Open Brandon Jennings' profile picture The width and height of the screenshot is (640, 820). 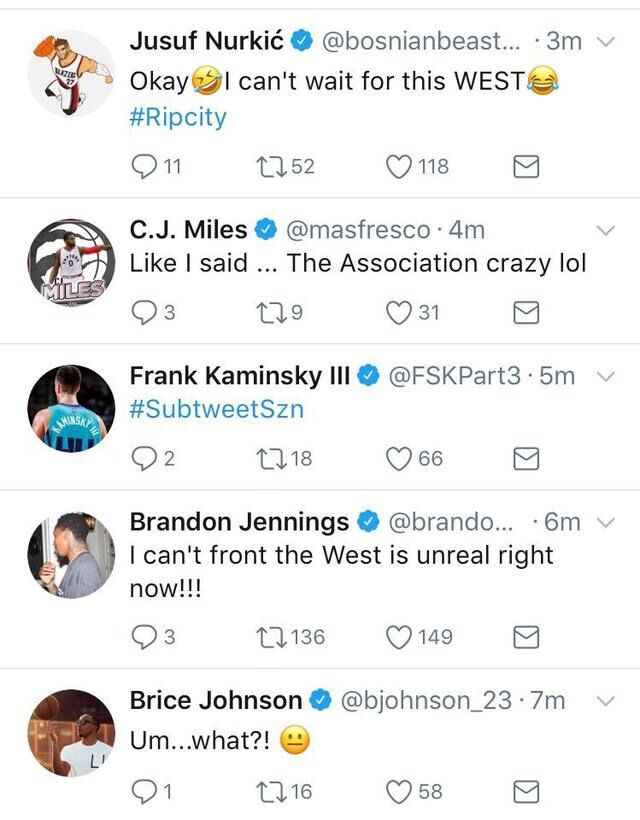tap(71, 556)
